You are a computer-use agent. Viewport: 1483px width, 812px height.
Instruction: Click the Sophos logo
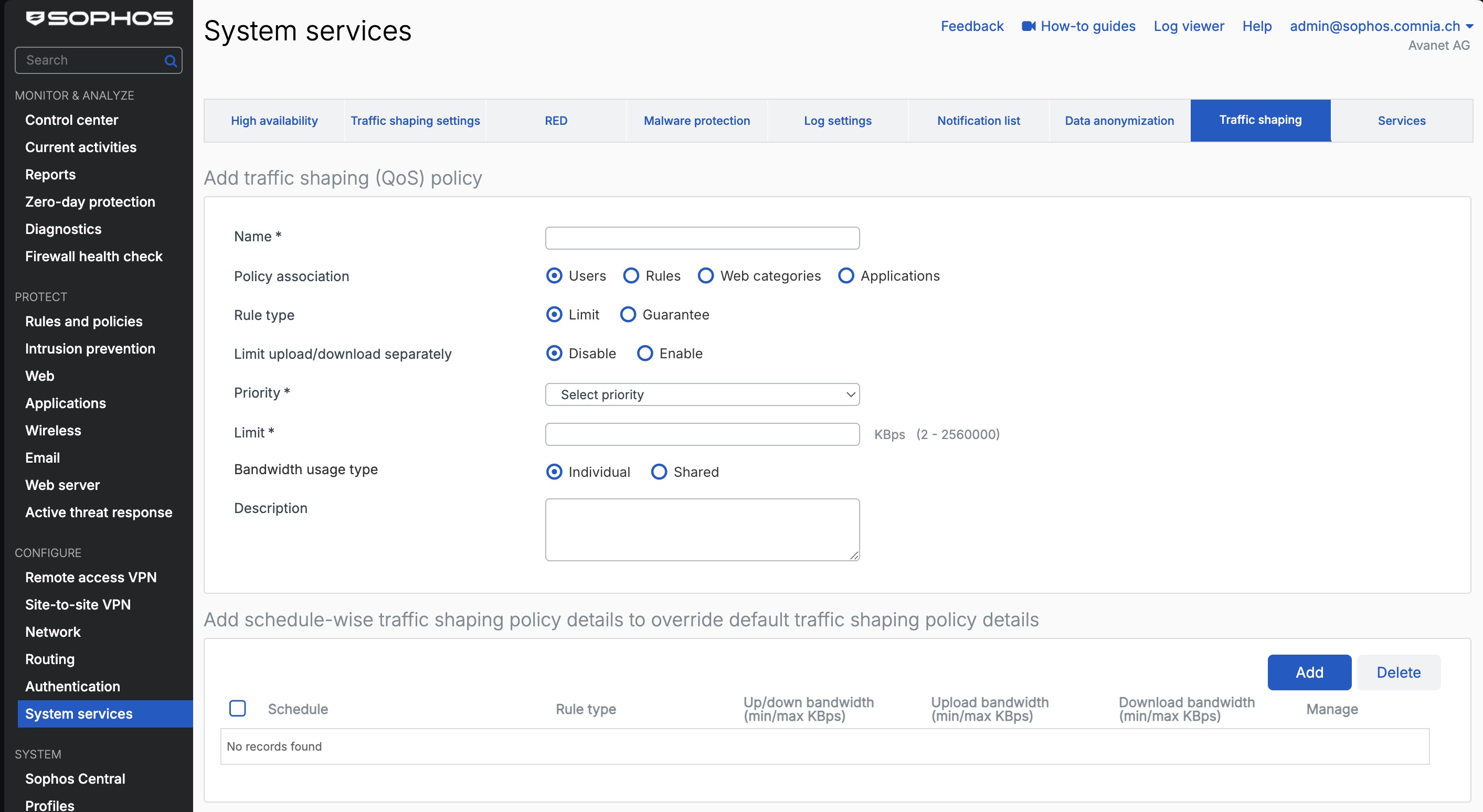[x=99, y=19]
